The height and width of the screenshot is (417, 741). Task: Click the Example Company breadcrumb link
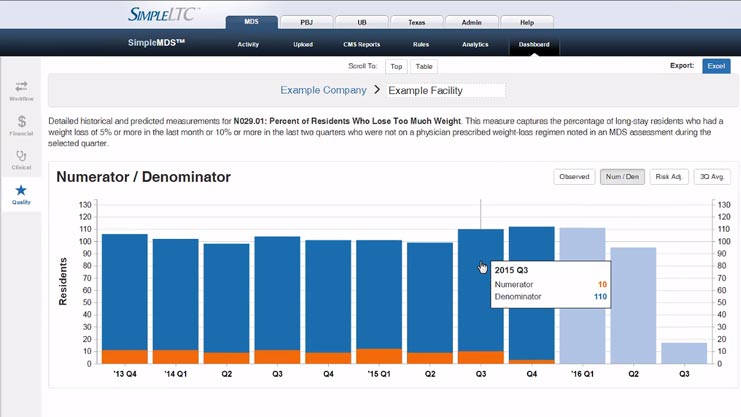point(323,90)
